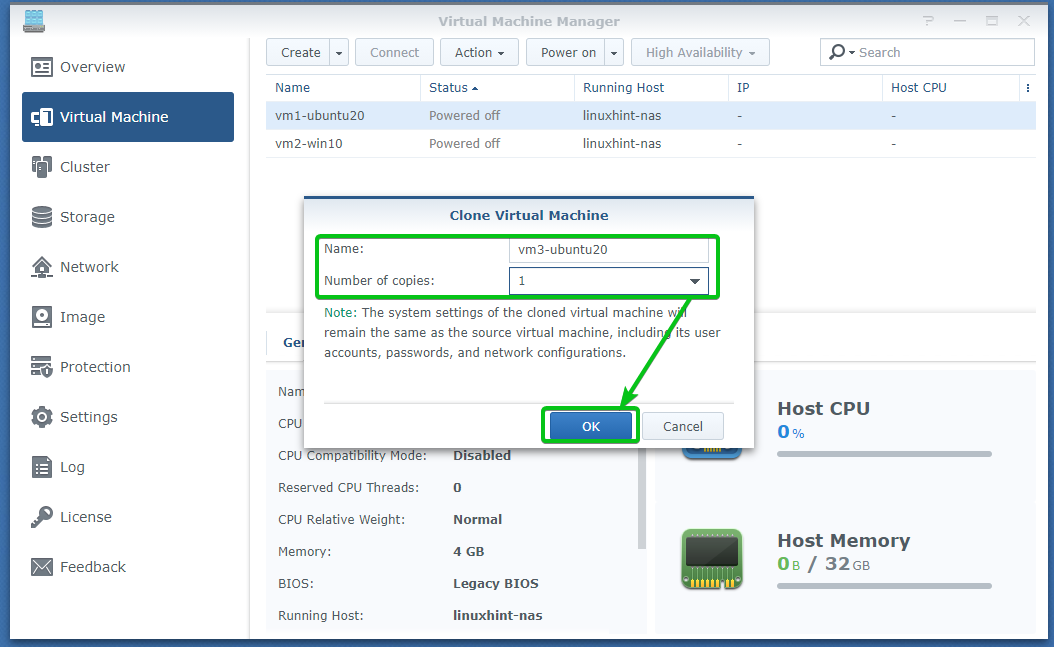This screenshot has height=647, width=1054.
Task: Click the Power on button
Action: point(566,52)
